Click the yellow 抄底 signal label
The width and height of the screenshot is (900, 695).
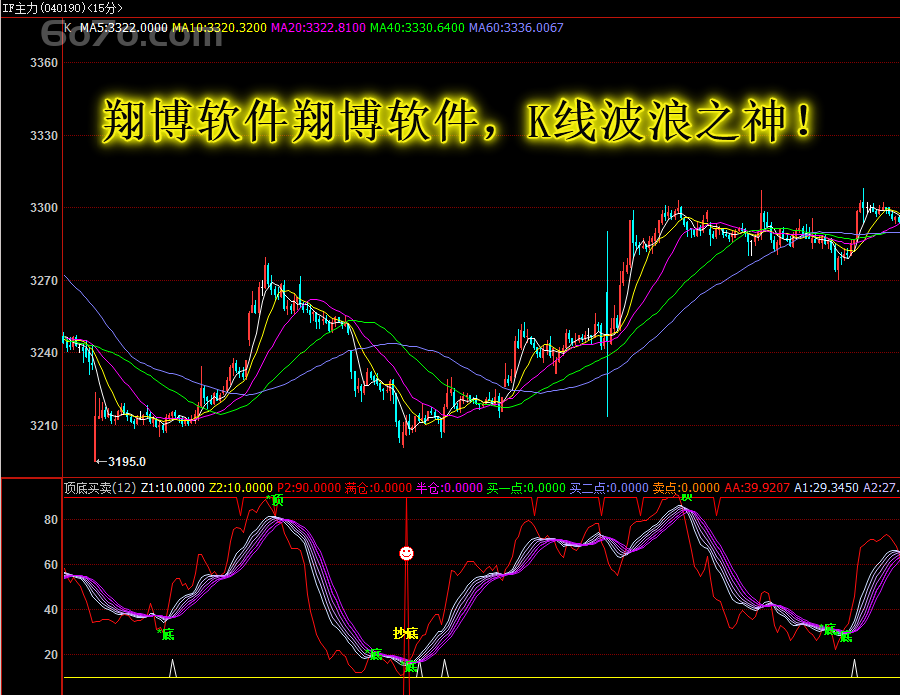pos(405,633)
